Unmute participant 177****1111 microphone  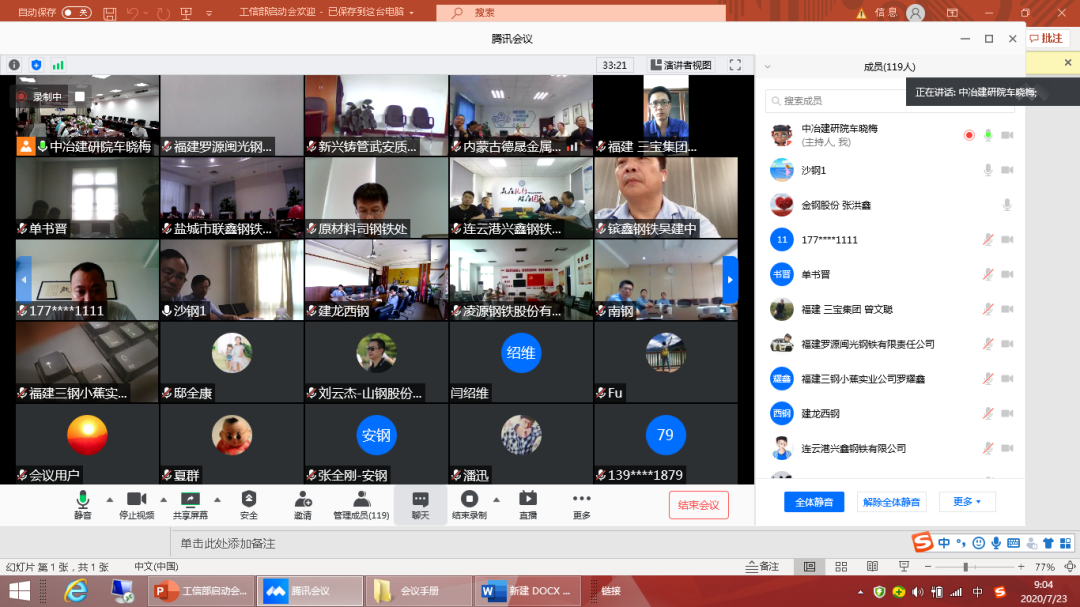pos(988,240)
